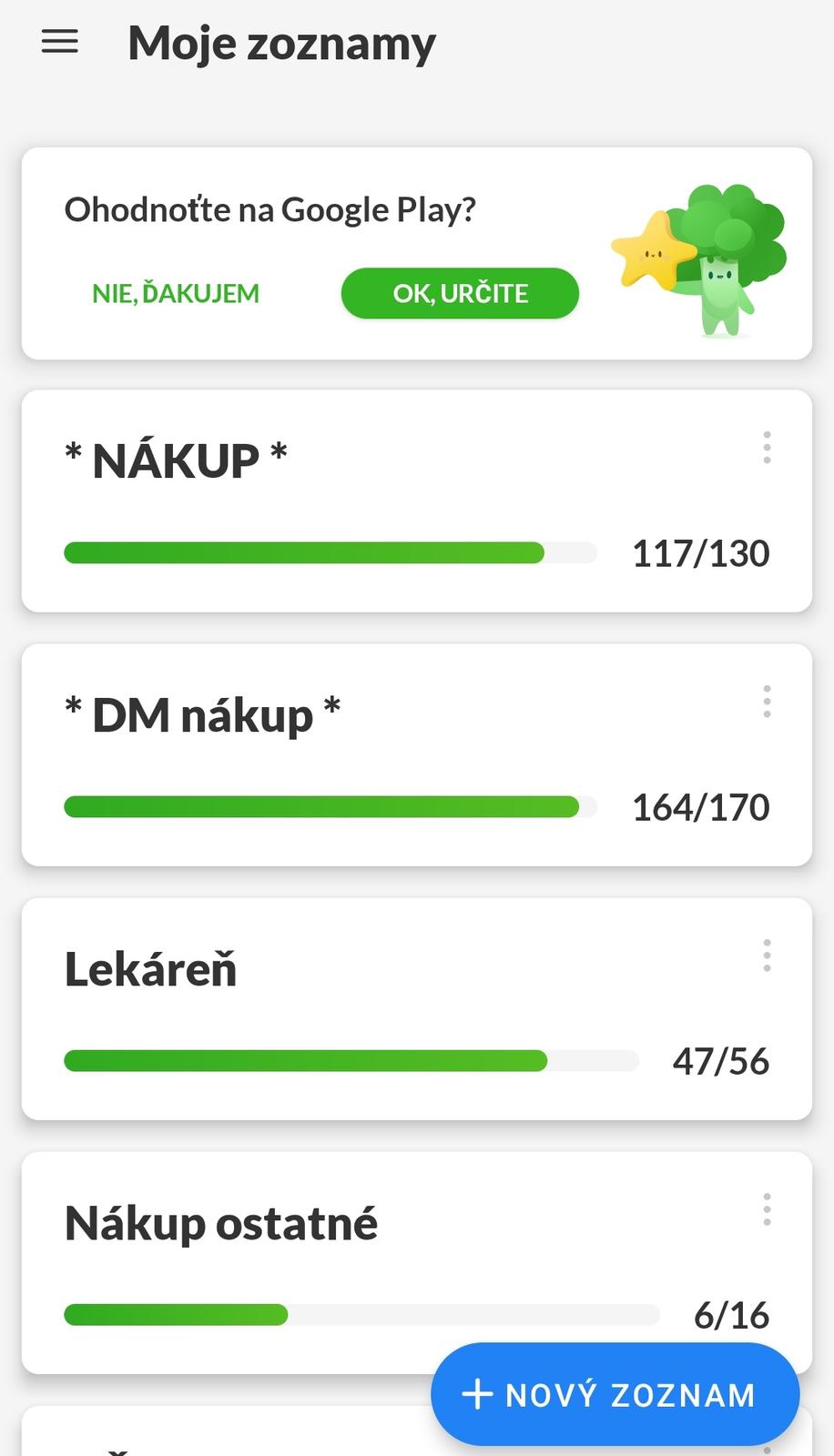Tap OK, URČITE to rate the app

tap(460, 293)
